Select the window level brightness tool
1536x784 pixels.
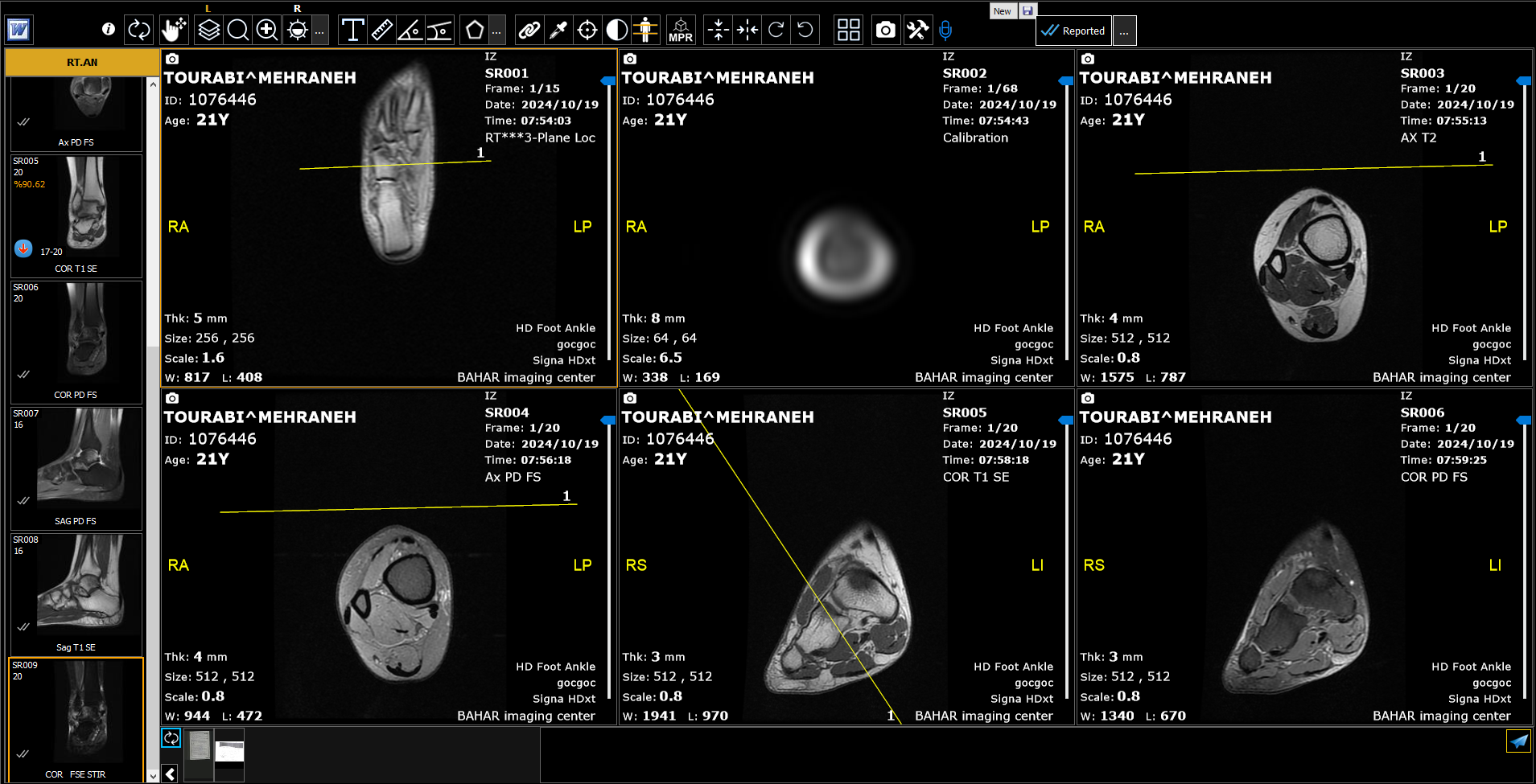[297, 31]
